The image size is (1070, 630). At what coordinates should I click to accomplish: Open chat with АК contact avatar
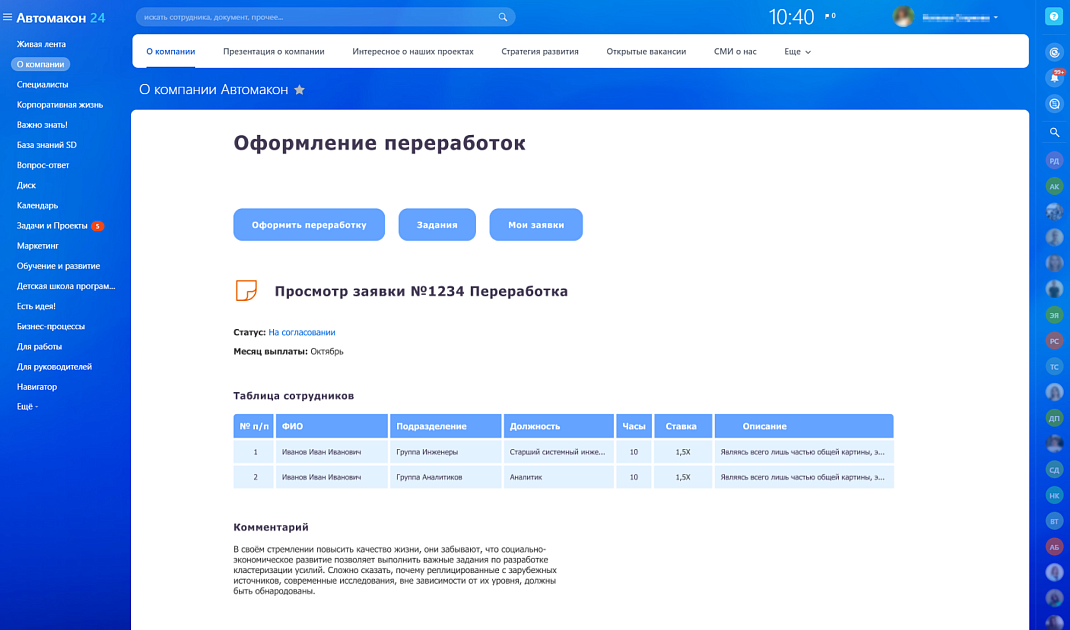tap(1054, 186)
